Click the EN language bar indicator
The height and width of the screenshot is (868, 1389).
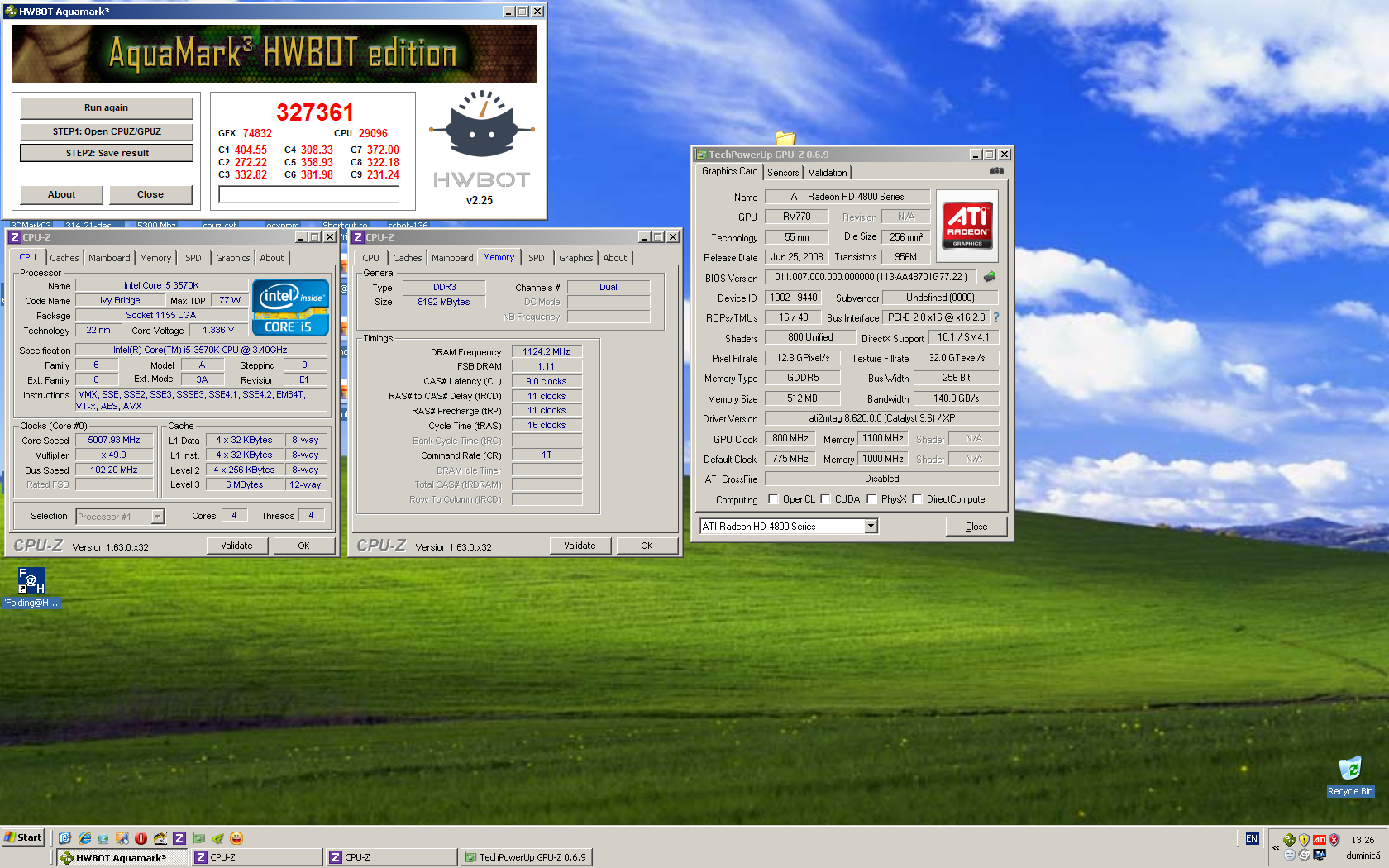[1252, 838]
